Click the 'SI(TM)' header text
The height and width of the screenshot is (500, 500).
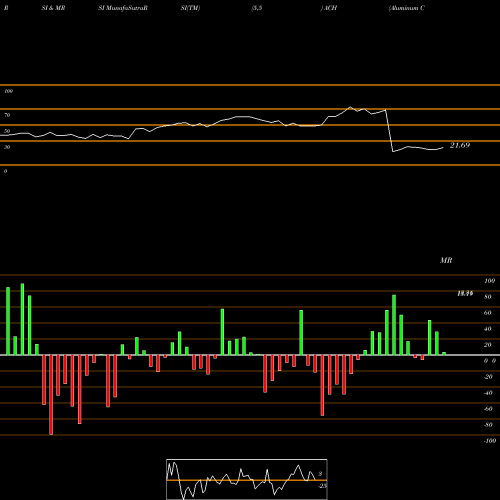tap(190, 8)
